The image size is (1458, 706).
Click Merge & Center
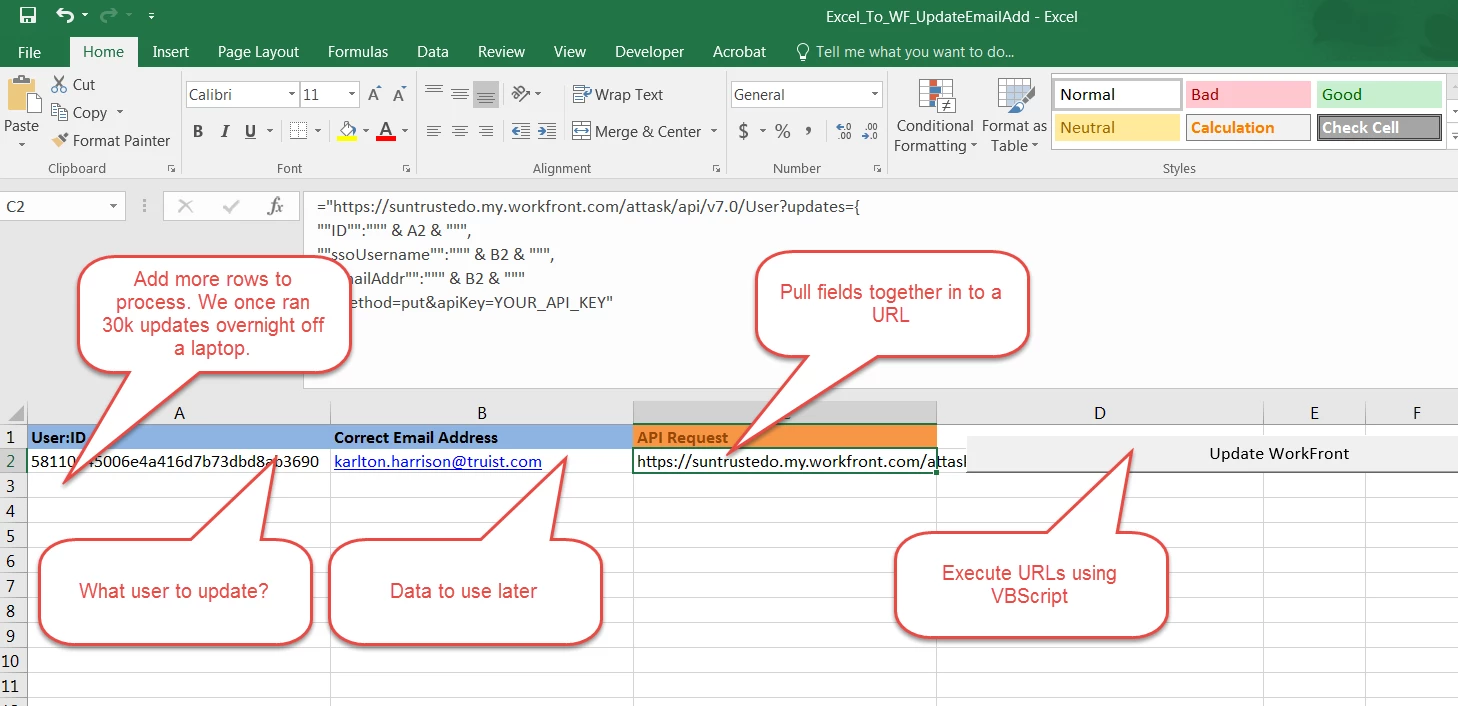coord(637,131)
